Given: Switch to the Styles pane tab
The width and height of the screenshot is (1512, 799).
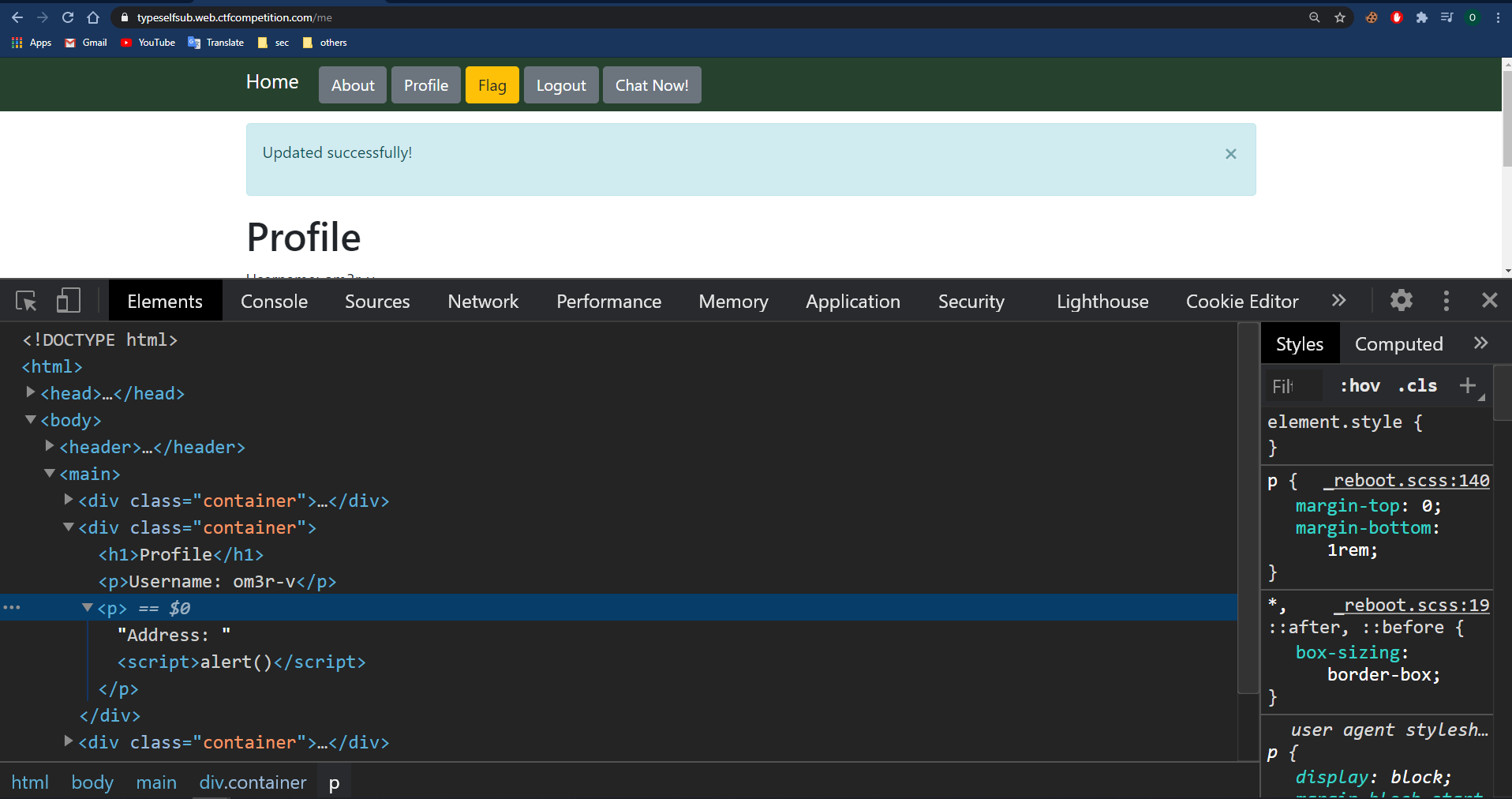Looking at the screenshot, I should click(x=1300, y=343).
